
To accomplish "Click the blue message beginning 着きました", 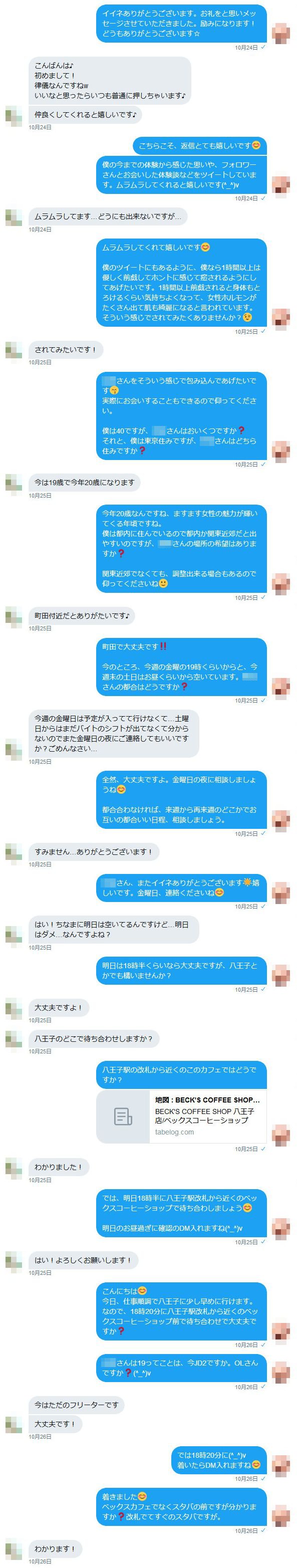I will coord(181,1506).
